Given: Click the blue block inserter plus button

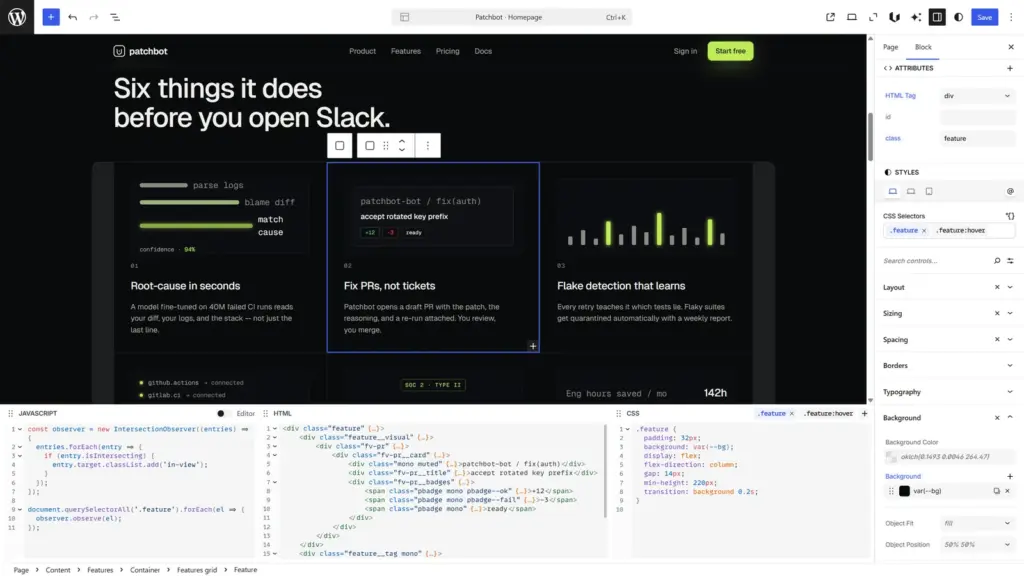Looking at the screenshot, I should [51, 17].
